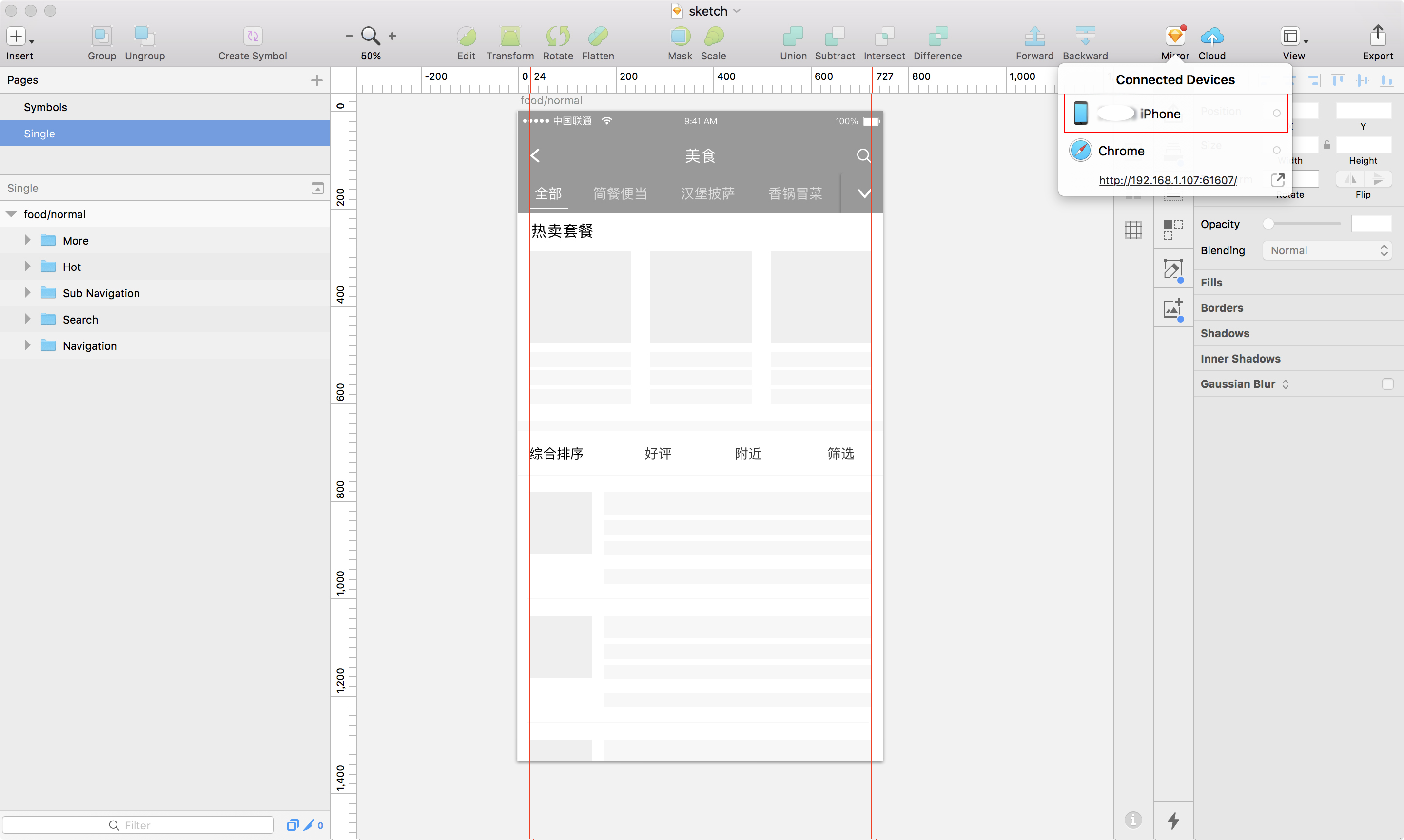Screen dimensions: 1404x840
Task: Select the Union boolean operation icon
Action: (792, 36)
